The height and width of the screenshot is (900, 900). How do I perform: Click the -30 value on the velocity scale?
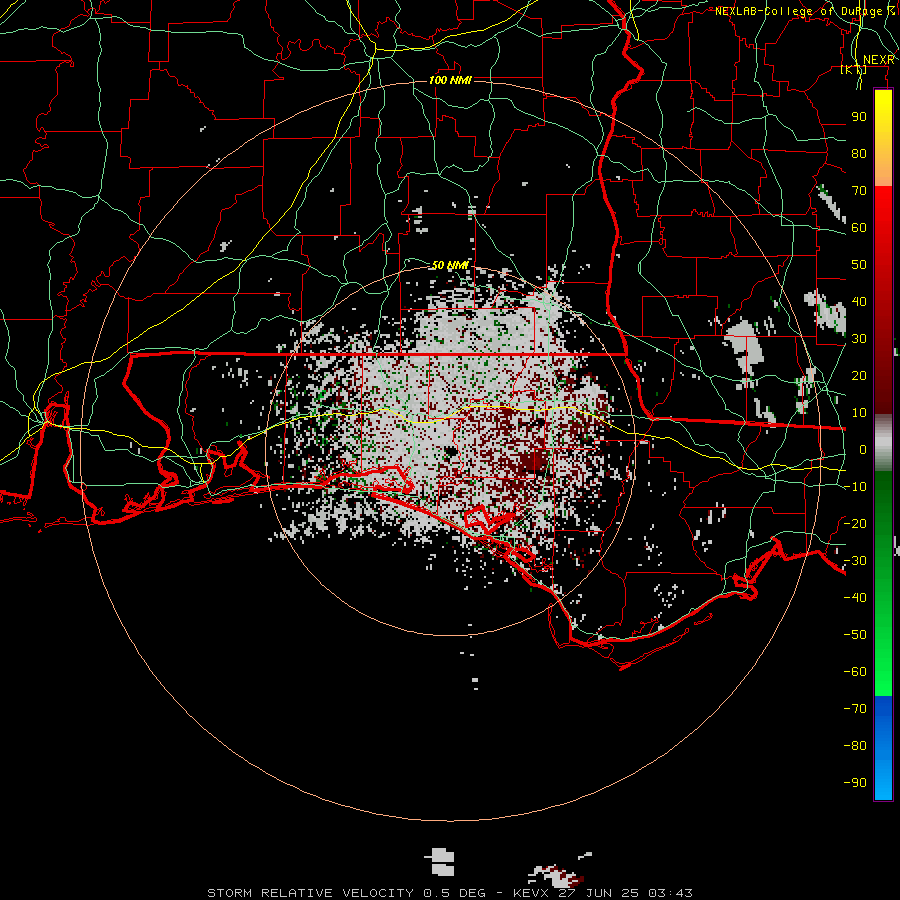(855, 561)
